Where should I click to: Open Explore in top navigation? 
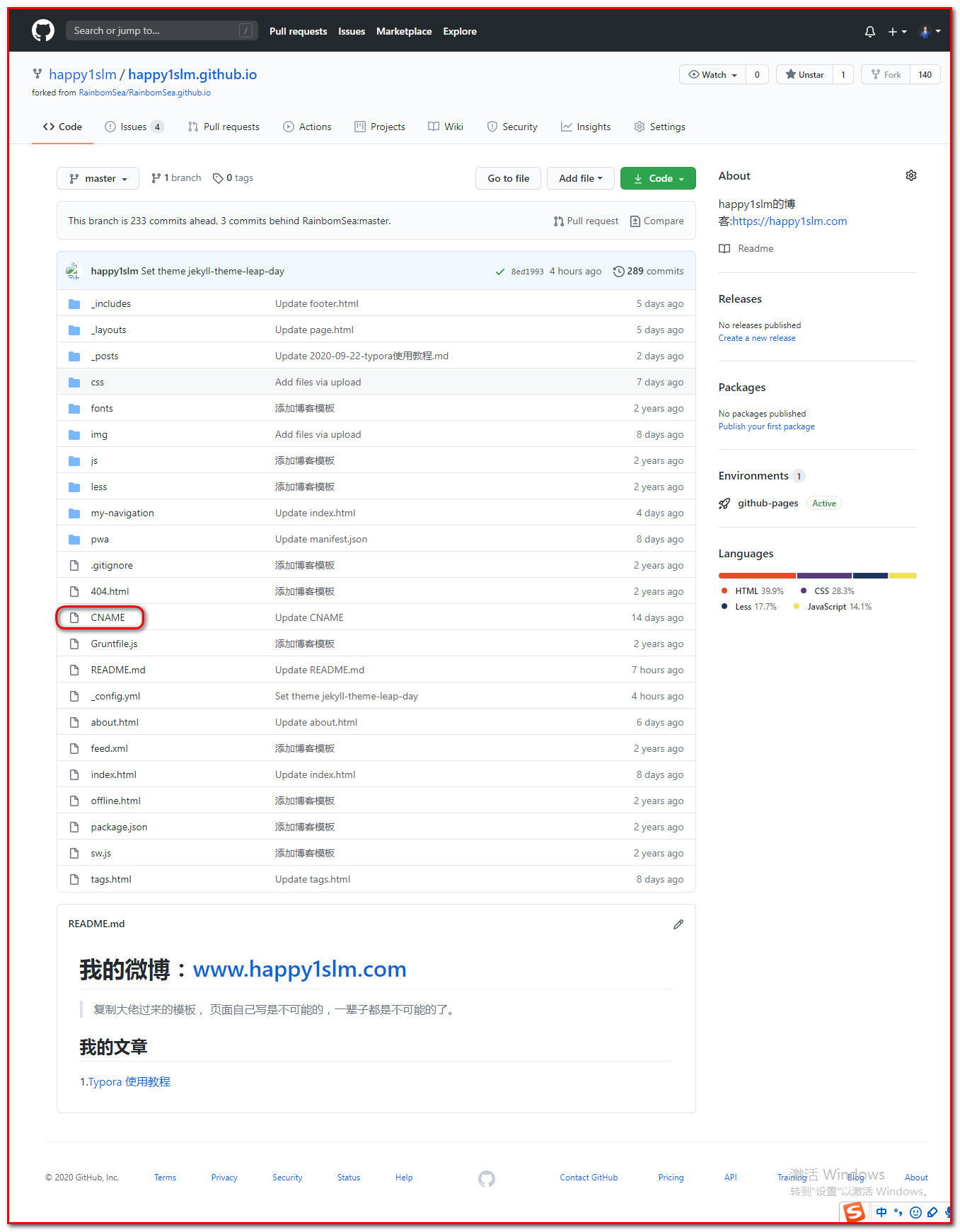pyautogui.click(x=460, y=31)
